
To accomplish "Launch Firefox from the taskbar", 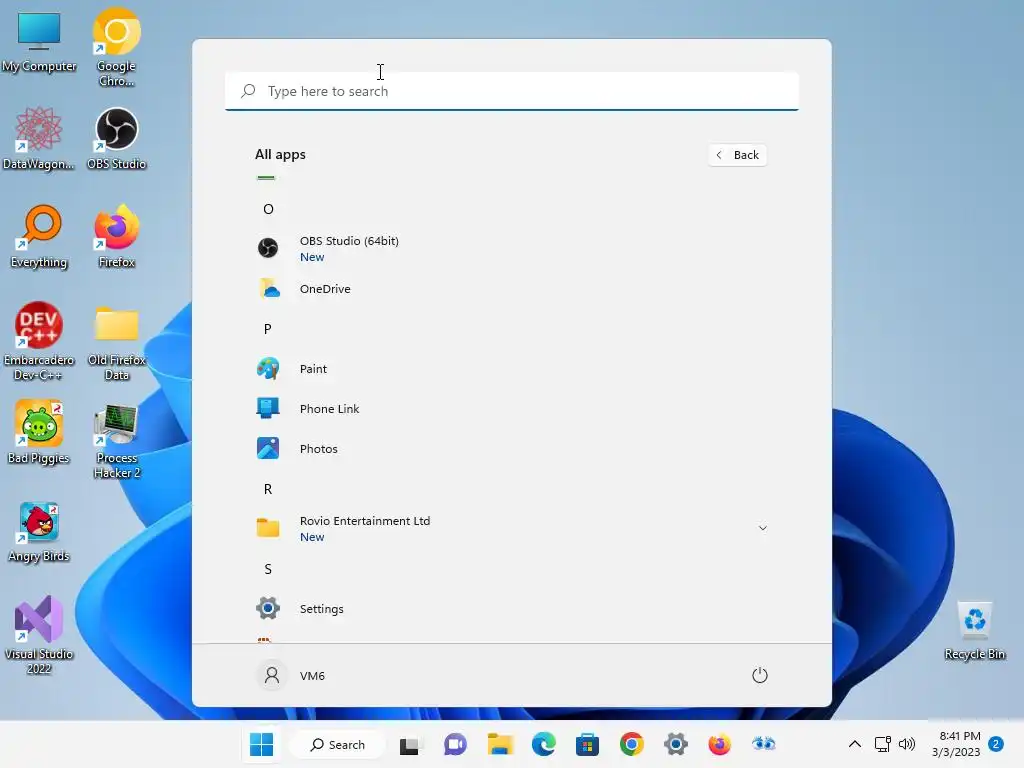I will [719, 744].
